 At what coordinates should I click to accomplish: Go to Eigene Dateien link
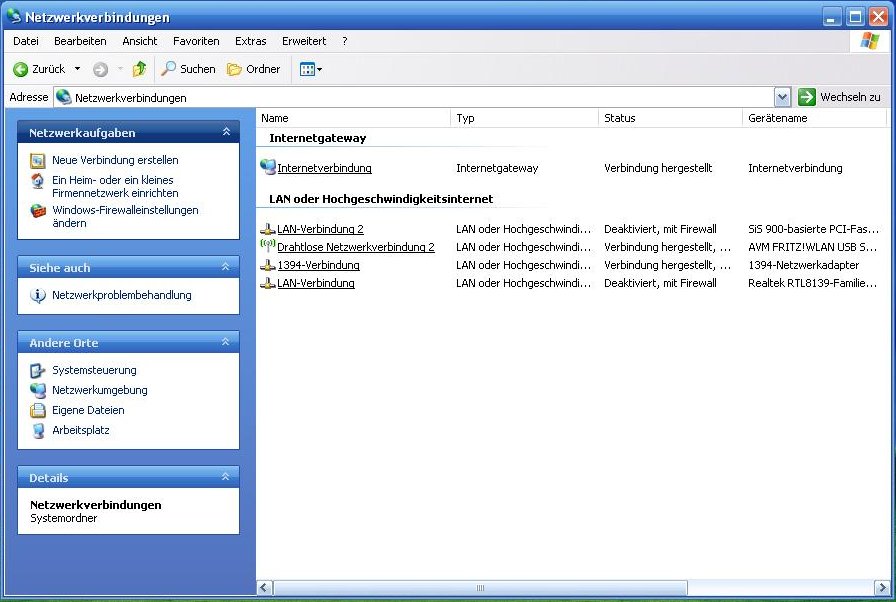pyautogui.click(x=88, y=410)
